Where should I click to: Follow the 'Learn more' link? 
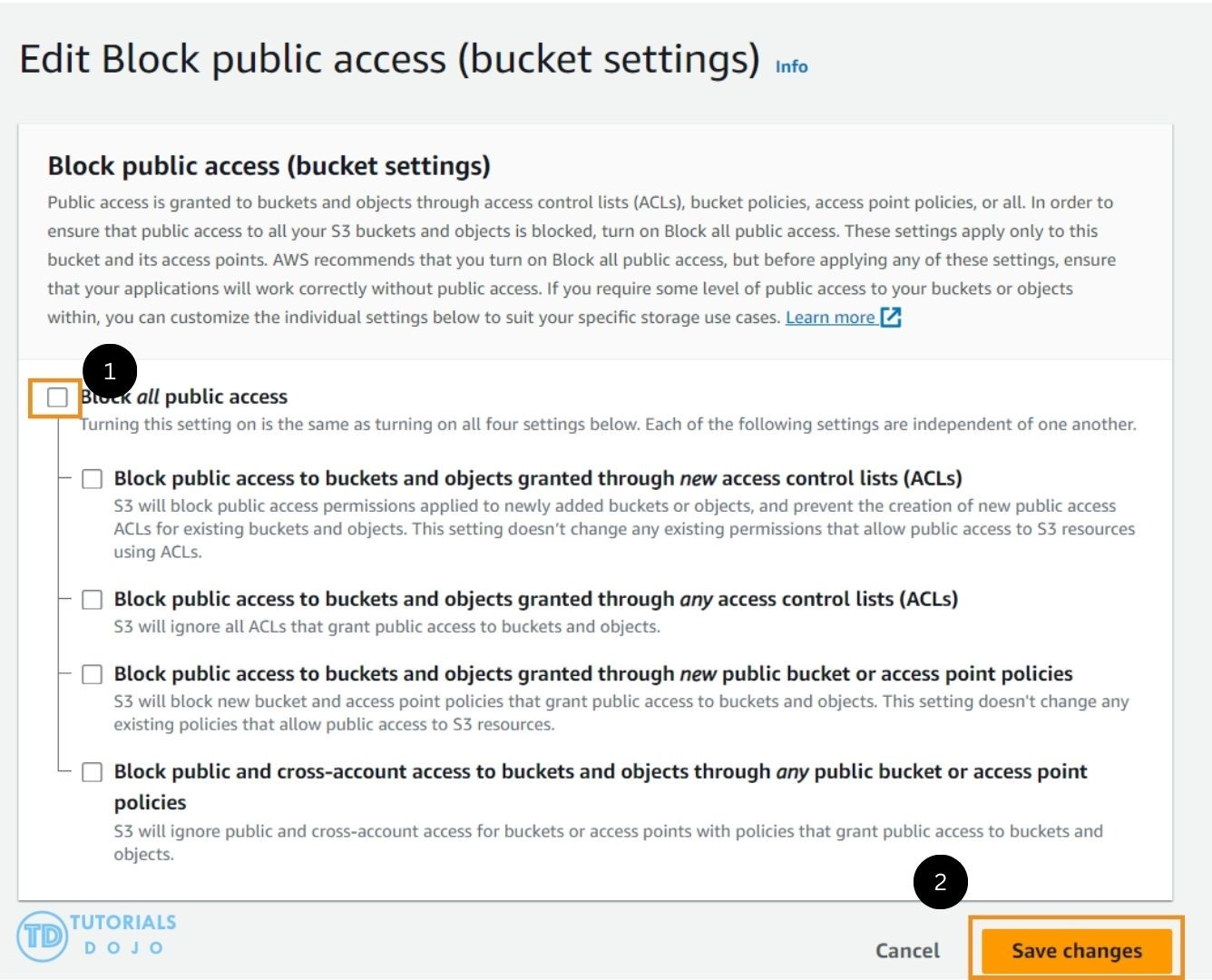click(x=829, y=318)
